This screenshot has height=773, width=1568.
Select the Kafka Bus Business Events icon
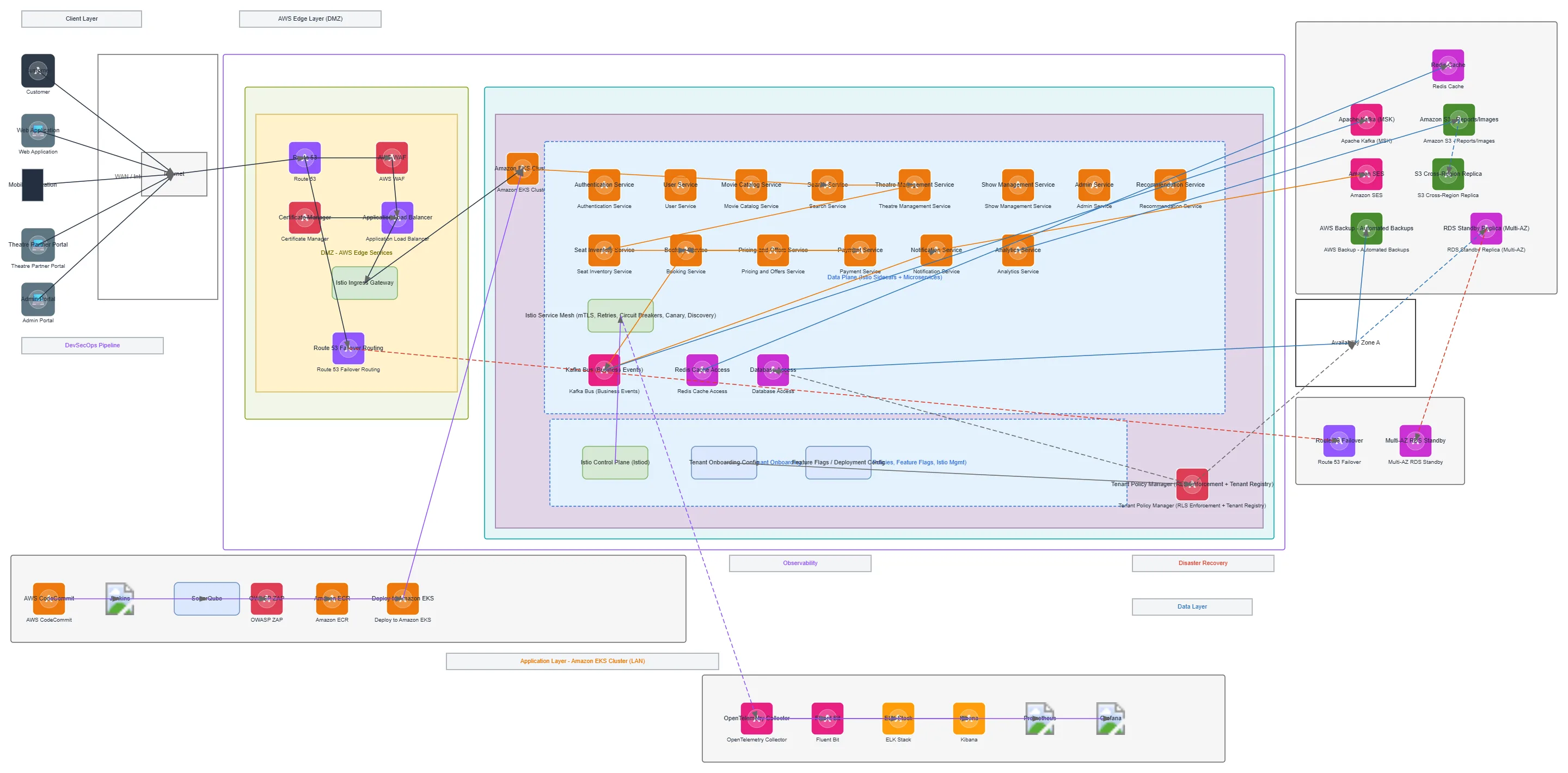pyautogui.click(x=604, y=370)
